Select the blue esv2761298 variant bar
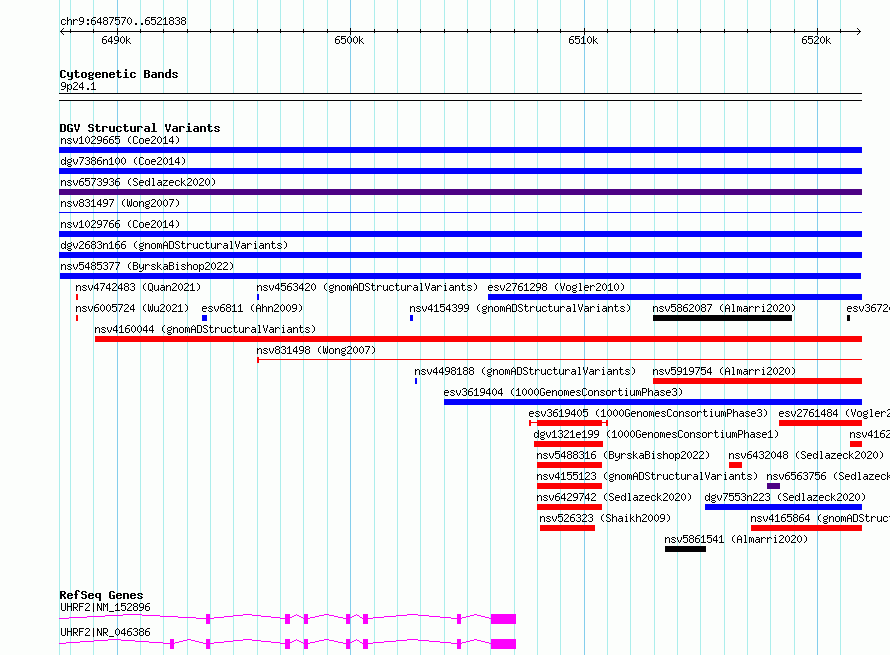The image size is (890, 655). click(x=675, y=297)
